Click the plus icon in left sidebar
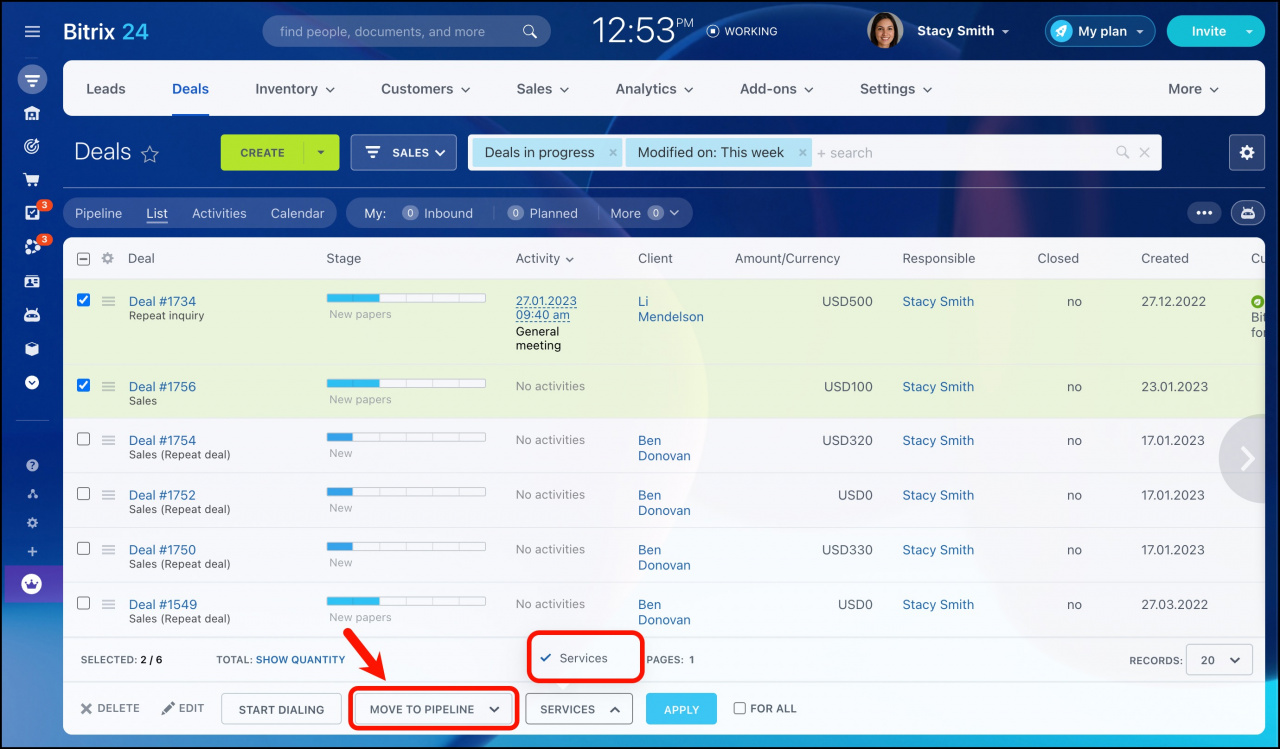The height and width of the screenshot is (749, 1280). (32, 552)
